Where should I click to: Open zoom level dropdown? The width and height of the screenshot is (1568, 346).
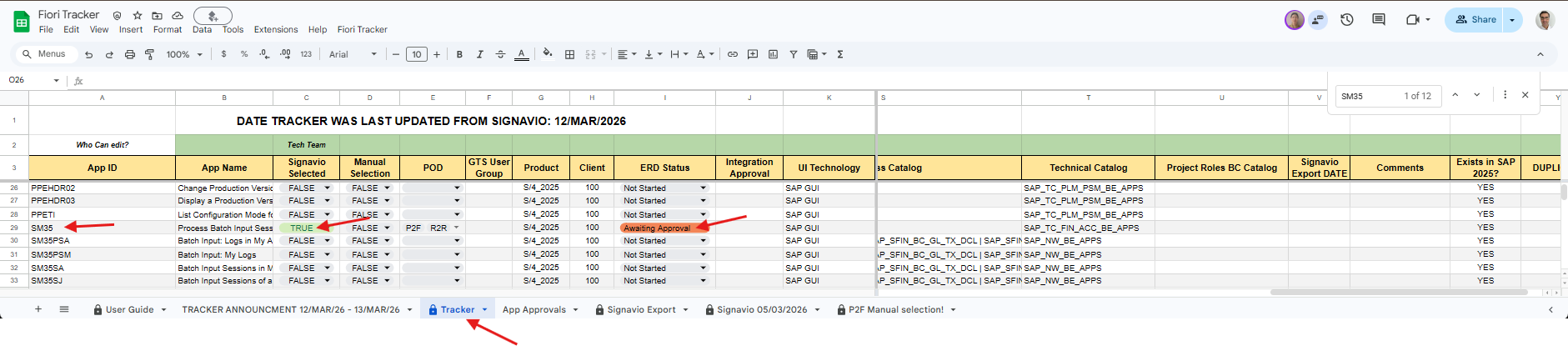pos(184,54)
